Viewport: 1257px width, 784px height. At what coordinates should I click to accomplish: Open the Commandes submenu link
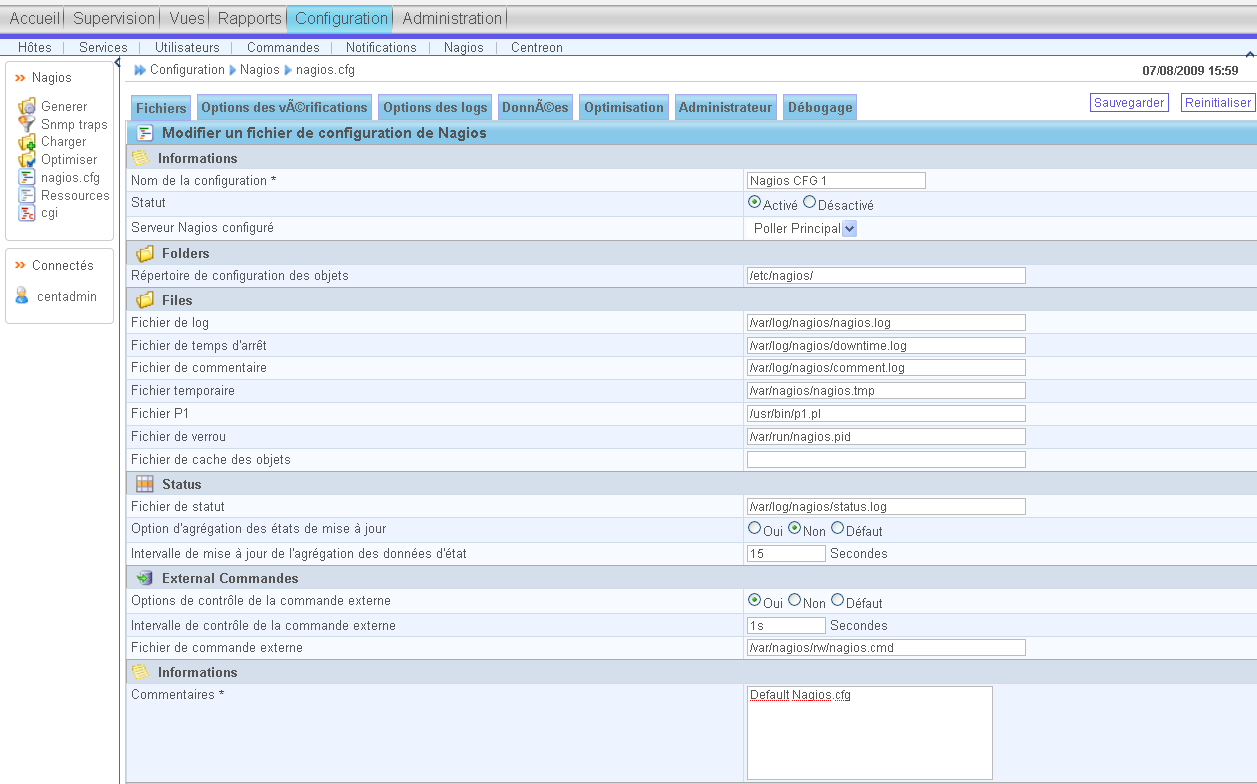click(283, 47)
